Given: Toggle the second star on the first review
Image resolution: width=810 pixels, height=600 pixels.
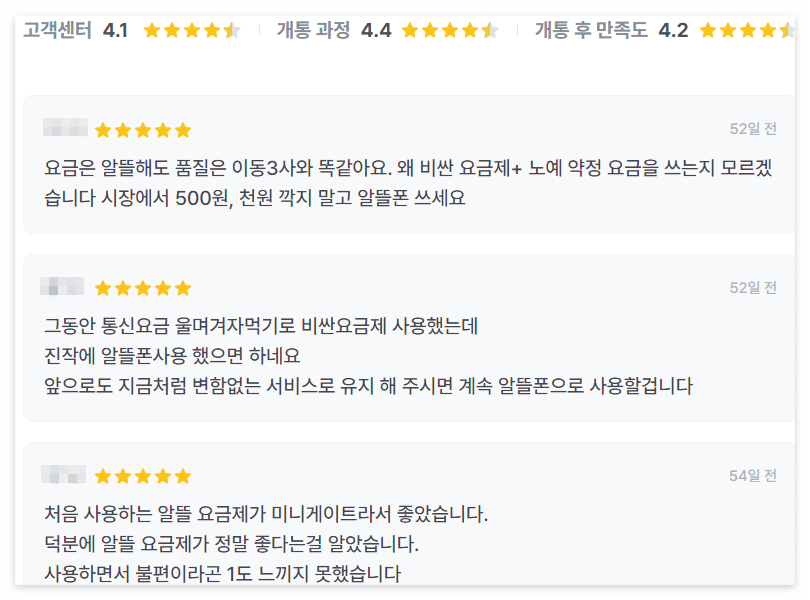Looking at the screenshot, I should coord(123,129).
